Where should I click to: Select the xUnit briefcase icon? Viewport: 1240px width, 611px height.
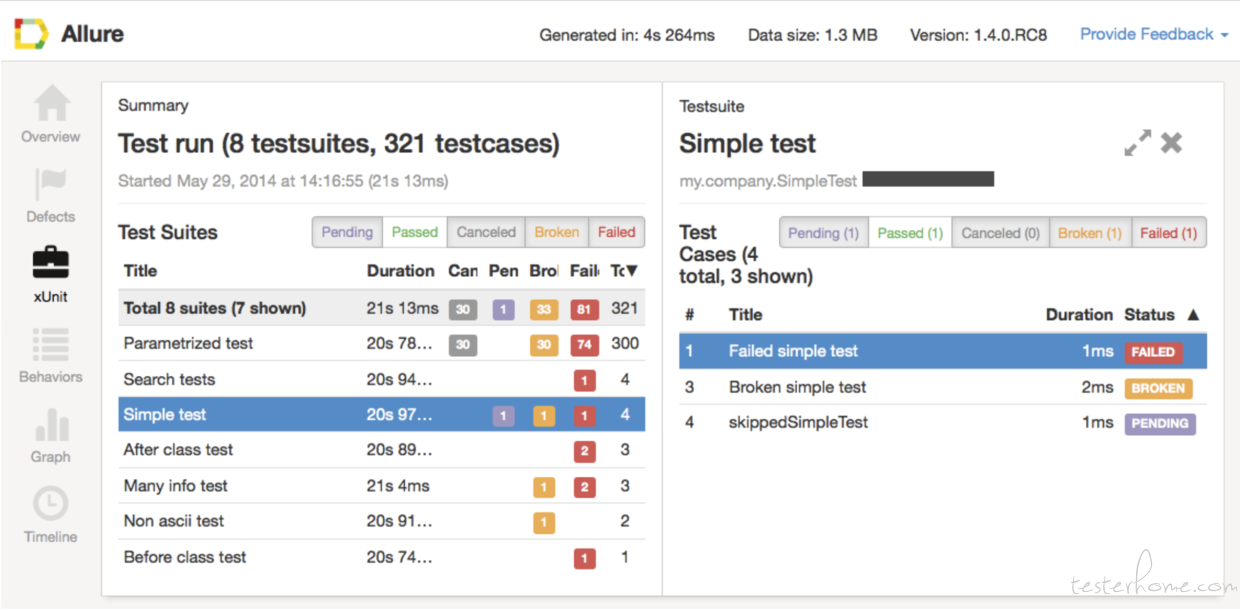(x=51, y=264)
